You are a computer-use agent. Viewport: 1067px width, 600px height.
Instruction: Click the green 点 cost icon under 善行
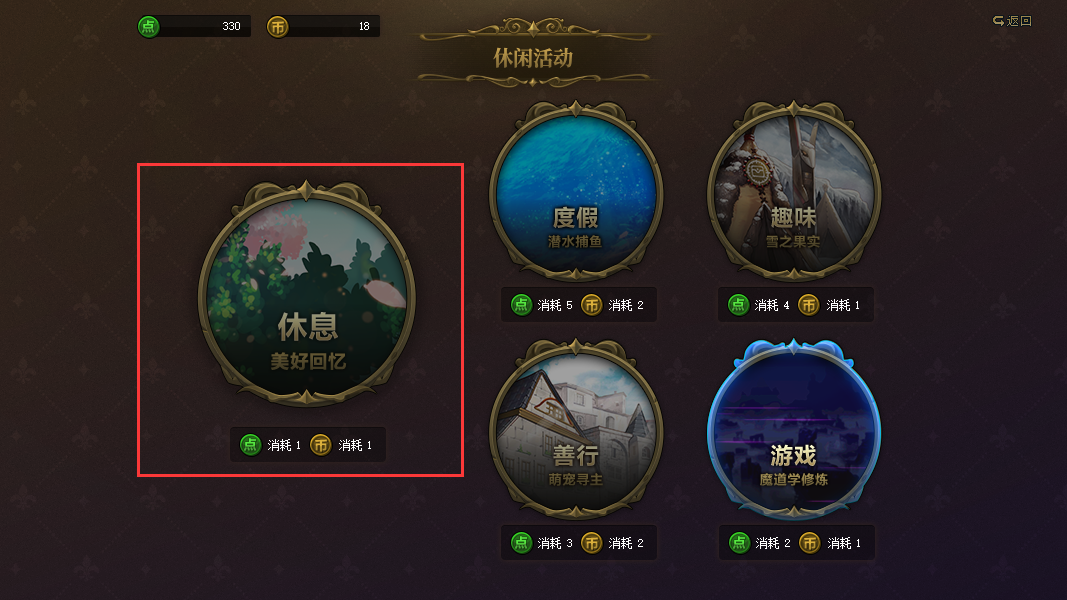point(521,543)
